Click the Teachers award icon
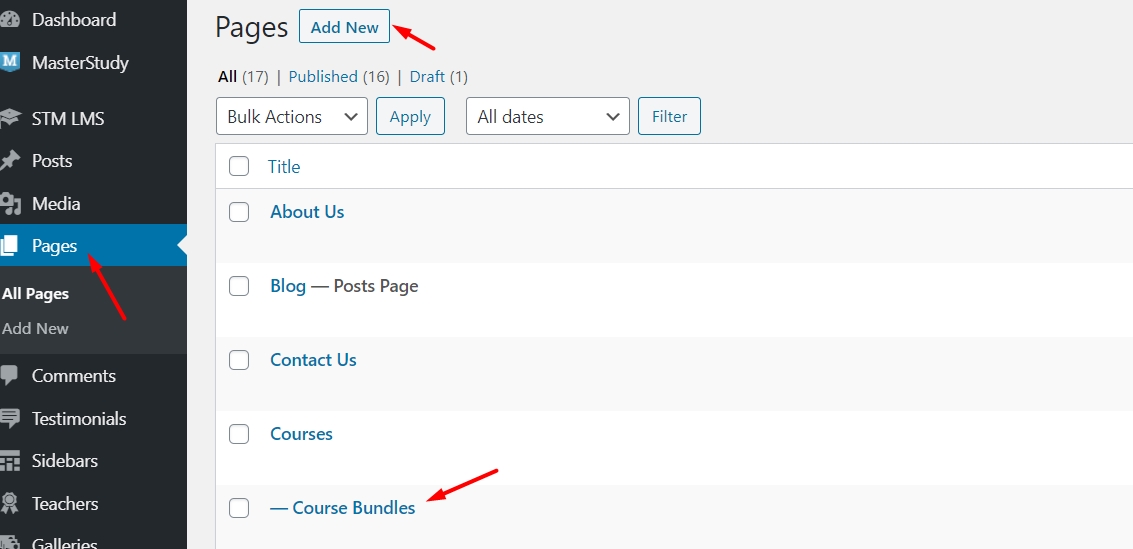1133x549 pixels. tap(10, 504)
